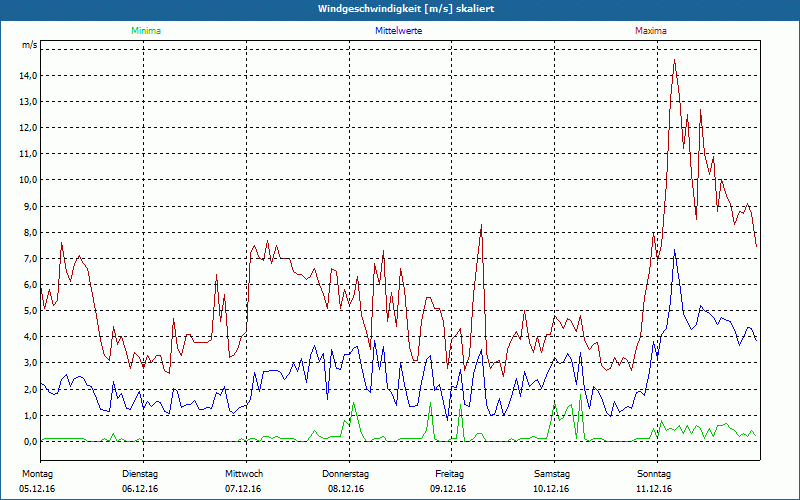Screen dimensions: 800x500
Task: Click the 10.12.16 date label
Action: (551, 489)
